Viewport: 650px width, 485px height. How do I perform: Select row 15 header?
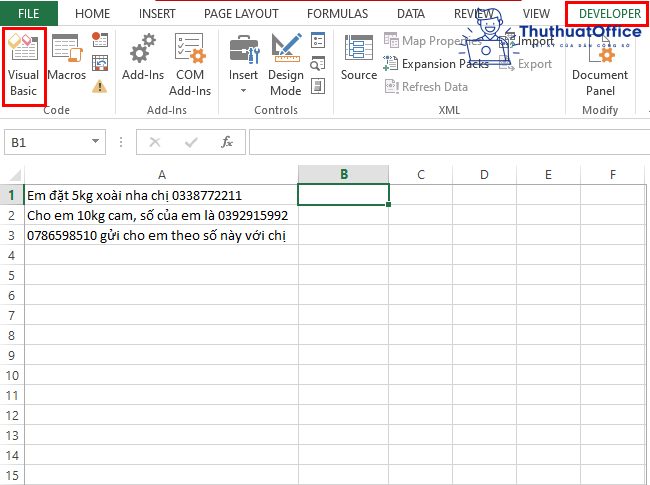click(x=12, y=475)
